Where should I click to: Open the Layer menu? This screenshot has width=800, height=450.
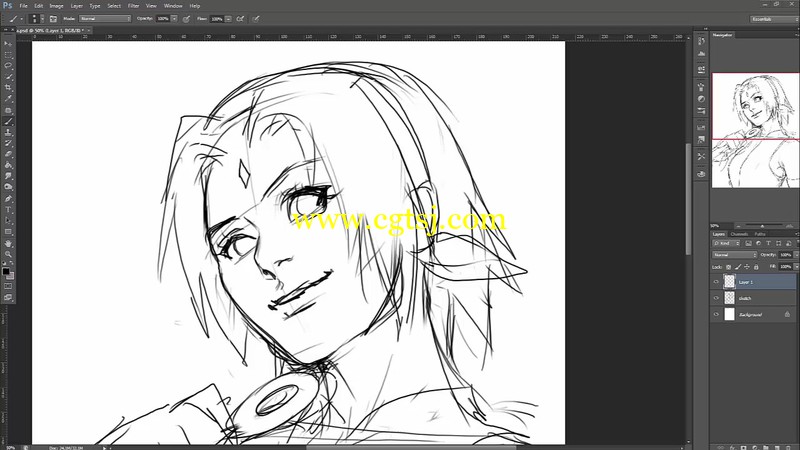click(x=77, y=6)
